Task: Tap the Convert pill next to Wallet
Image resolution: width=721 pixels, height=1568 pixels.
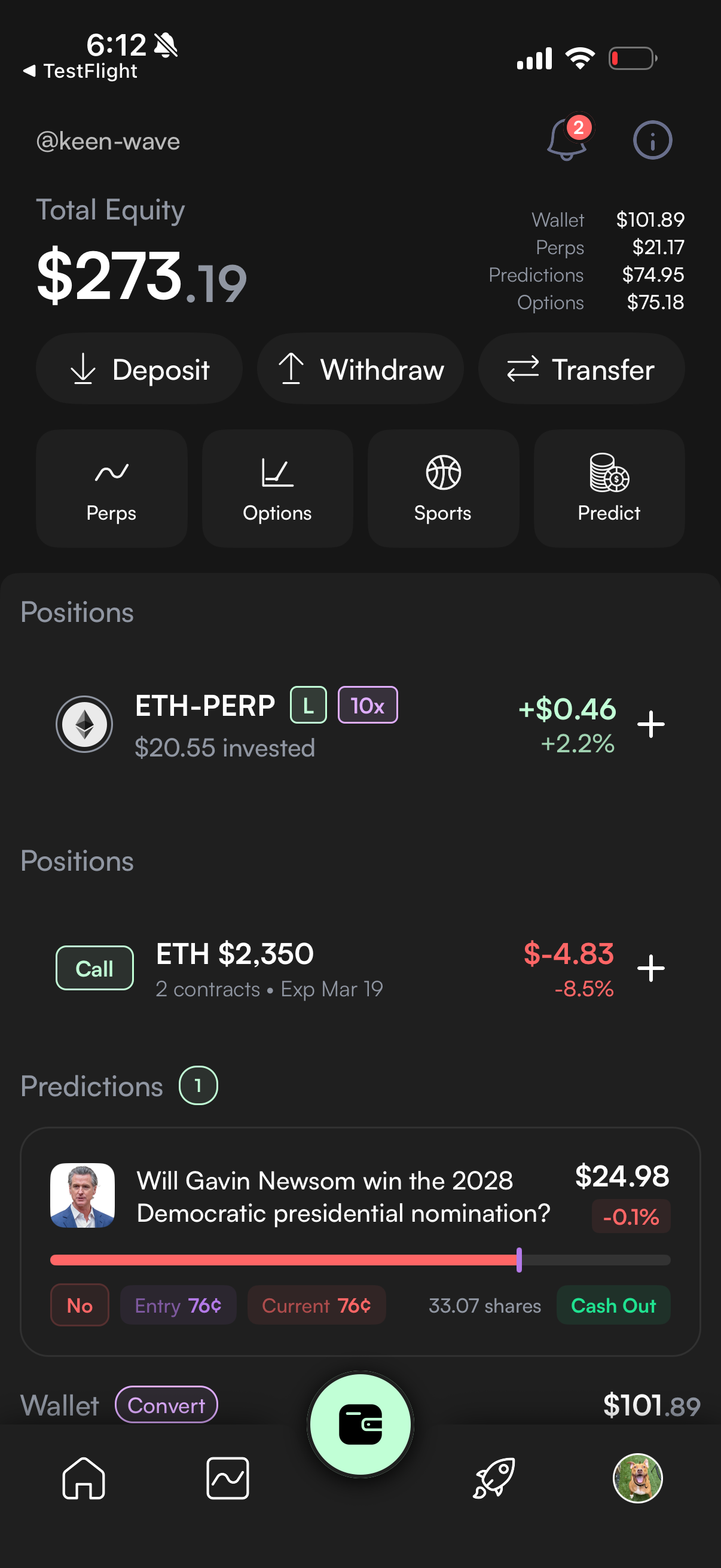Action: 166,1405
